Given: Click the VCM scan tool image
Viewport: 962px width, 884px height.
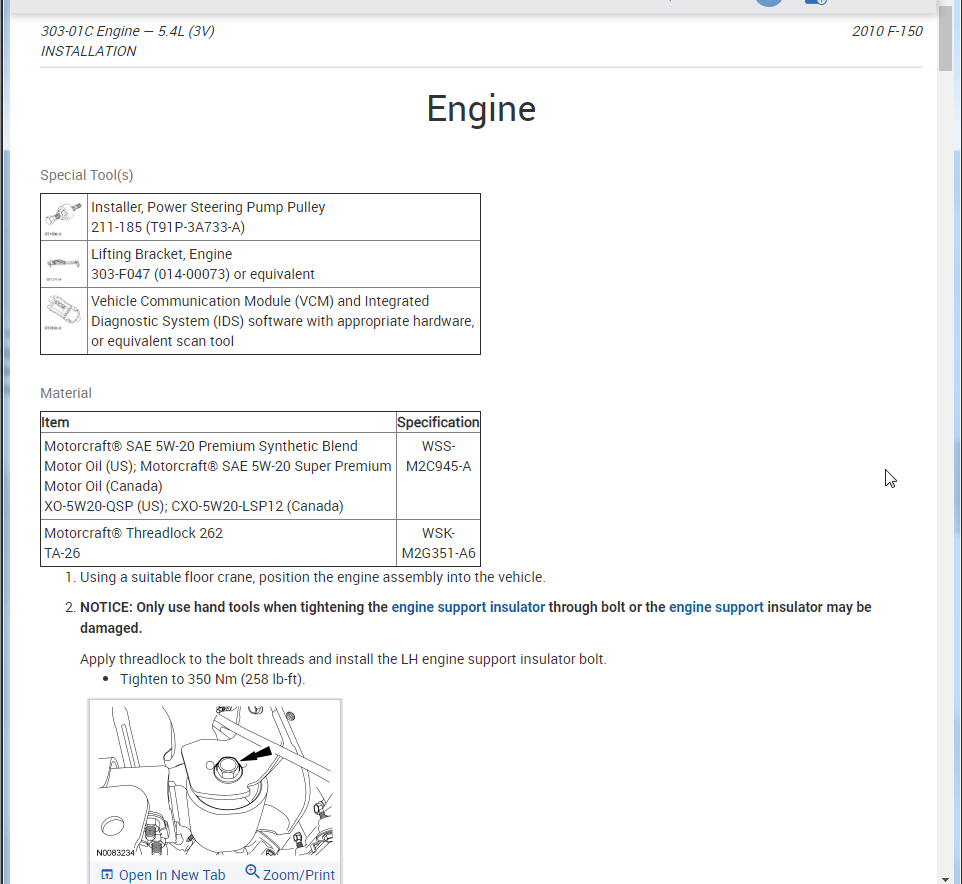Looking at the screenshot, I should click(63, 312).
